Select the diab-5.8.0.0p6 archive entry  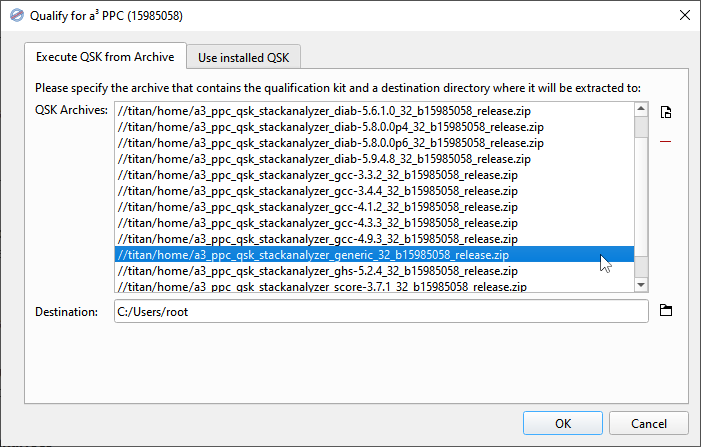pyautogui.click(x=374, y=143)
